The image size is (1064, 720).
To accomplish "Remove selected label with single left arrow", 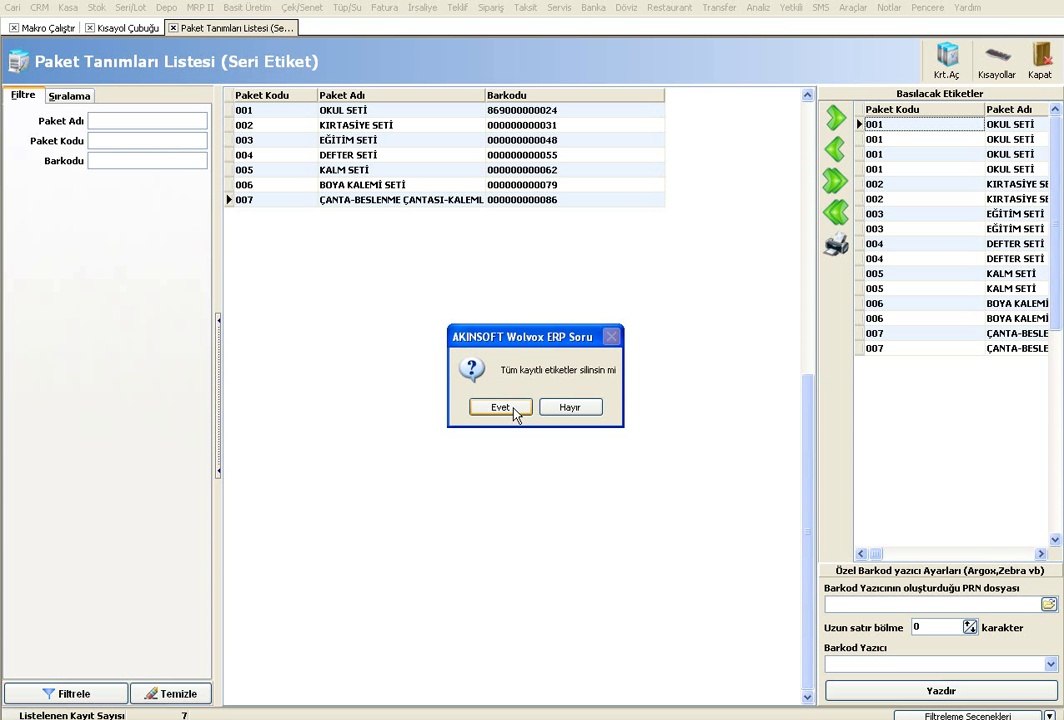I will pyautogui.click(x=836, y=149).
